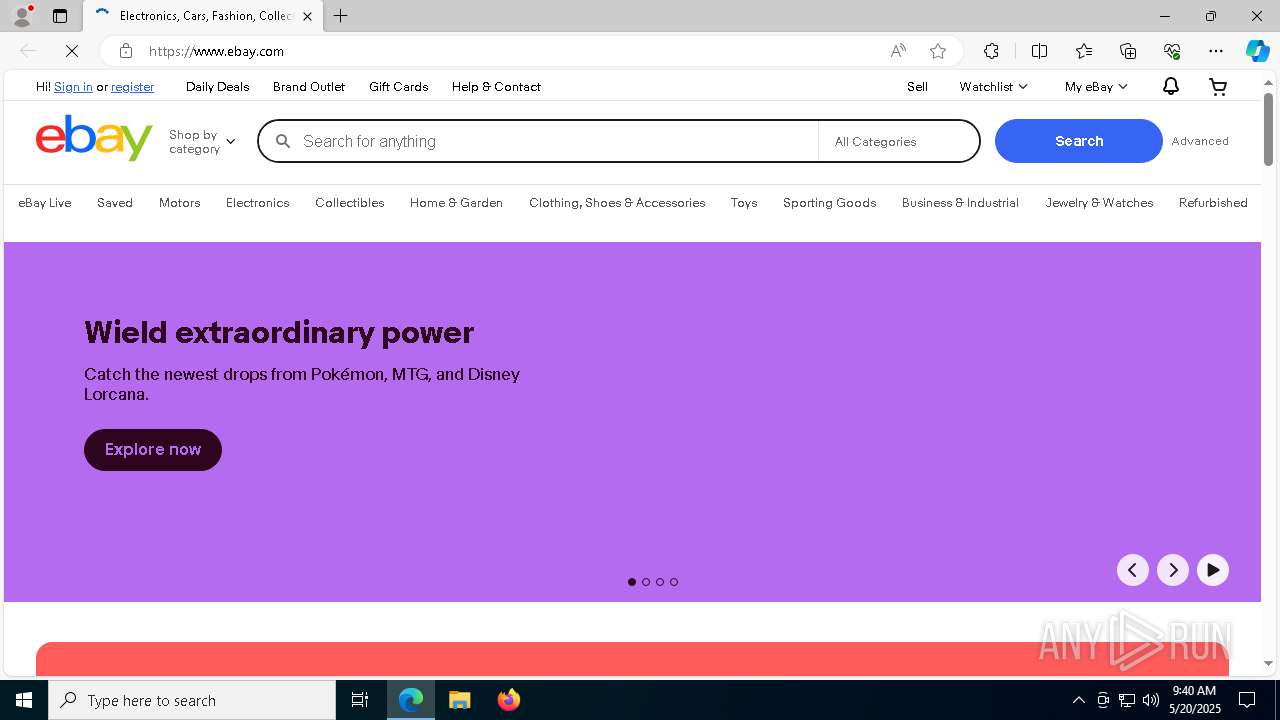Select the first carousel dot

[x=632, y=582]
